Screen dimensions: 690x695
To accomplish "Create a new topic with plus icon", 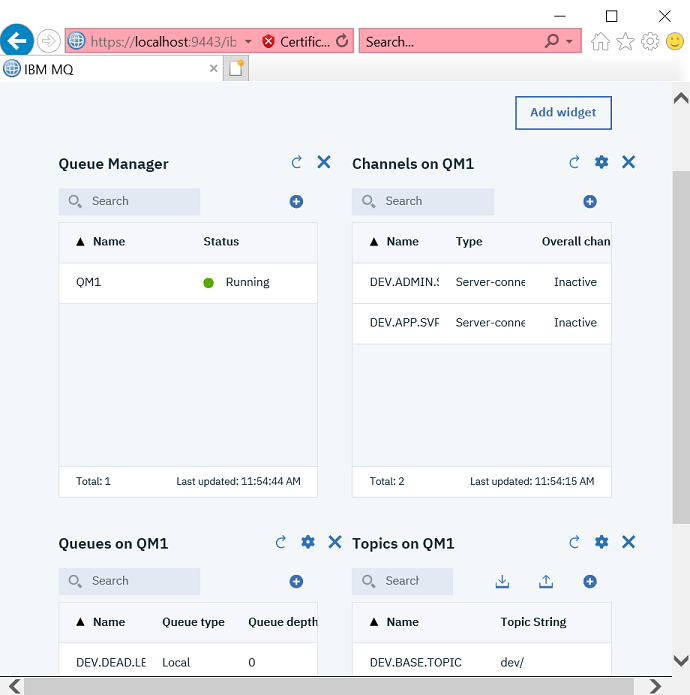I will [x=589, y=582].
